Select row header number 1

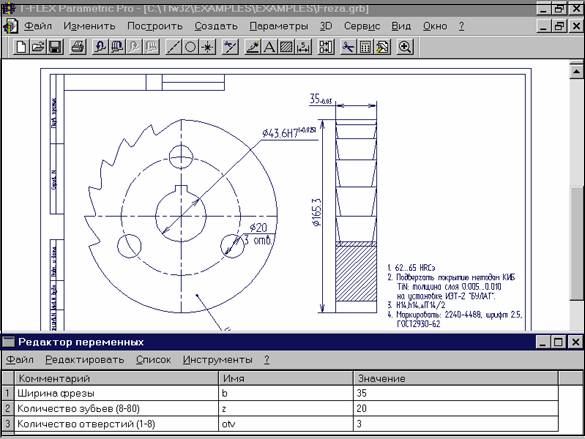pyautogui.click(x=7, y=393)
